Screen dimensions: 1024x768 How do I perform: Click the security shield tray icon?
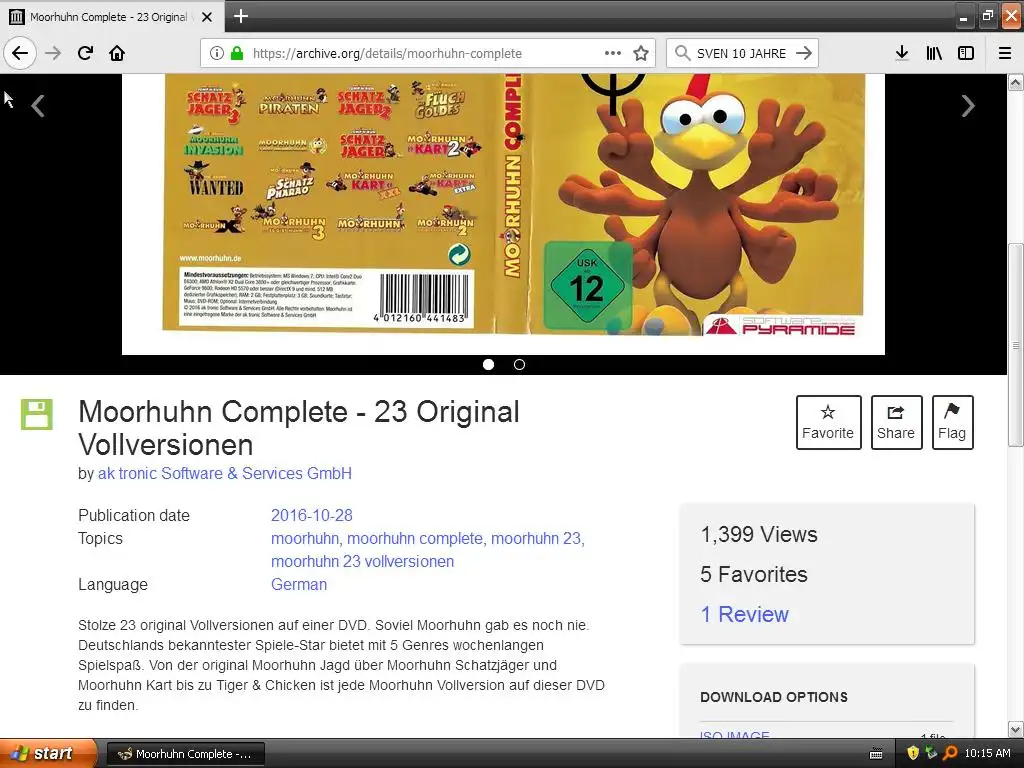tap(913, 754)
